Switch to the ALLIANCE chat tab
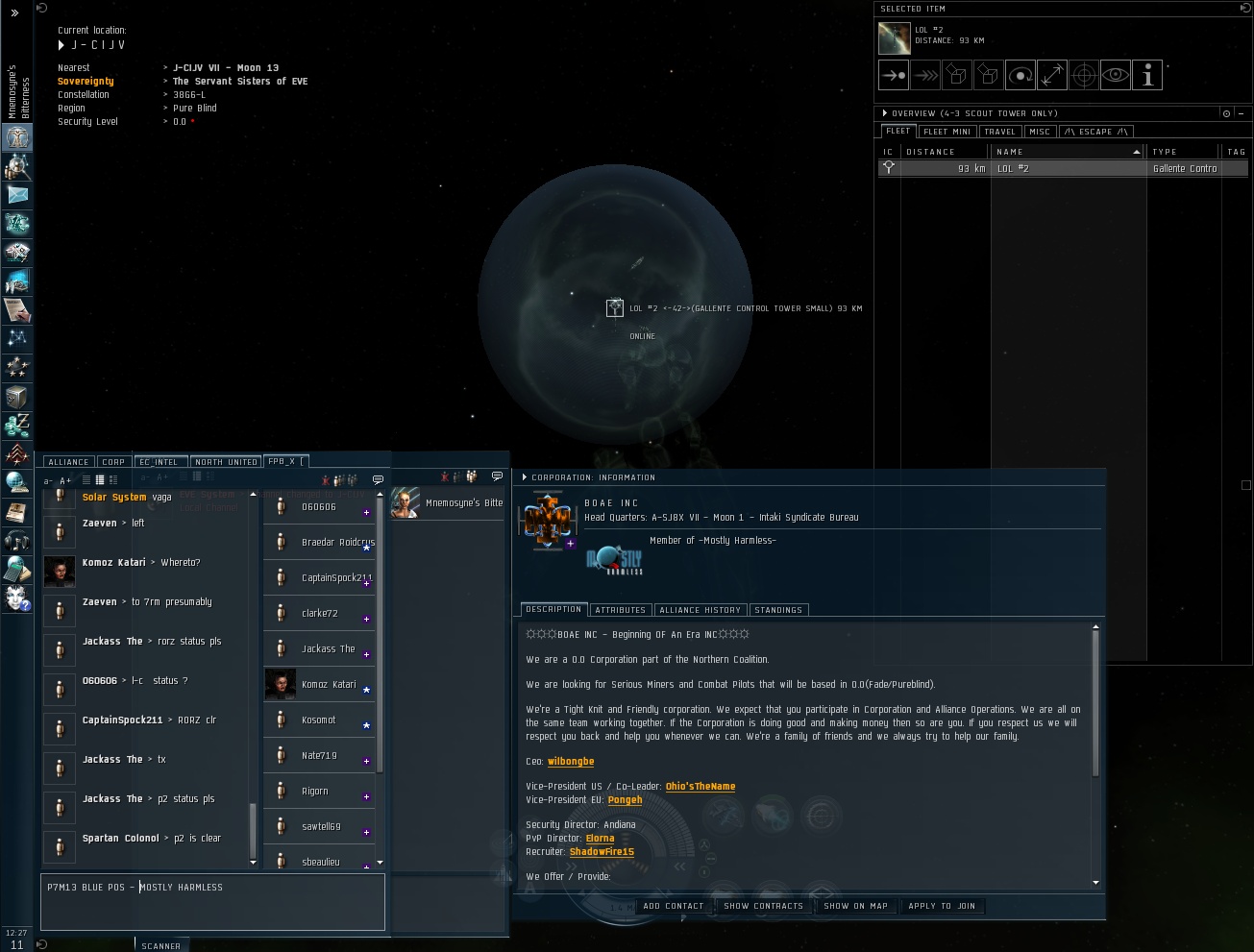This screenshot has width=1254, height=952. coord(68,462)
